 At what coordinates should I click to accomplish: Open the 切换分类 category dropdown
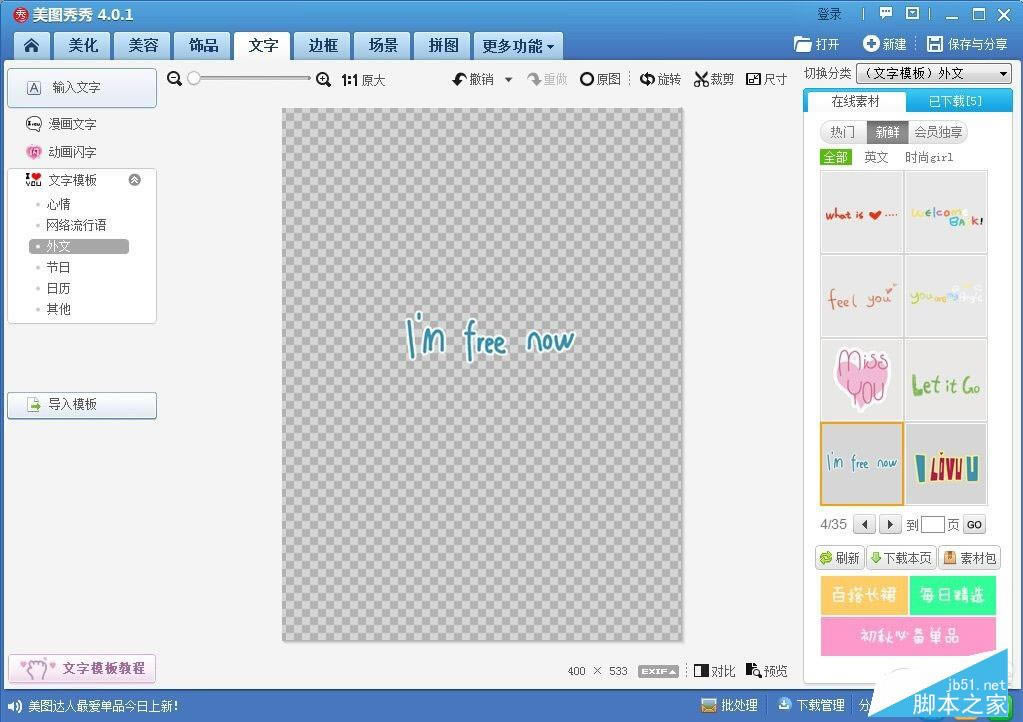[934, 74]
